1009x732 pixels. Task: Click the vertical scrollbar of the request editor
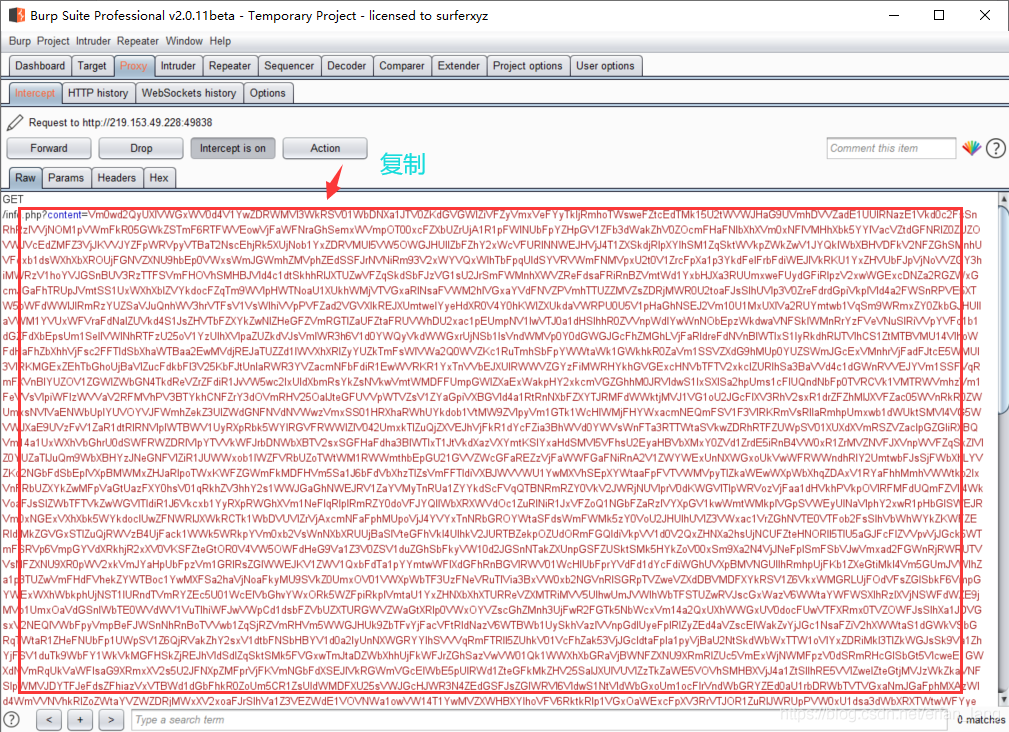coord(1003,449)
